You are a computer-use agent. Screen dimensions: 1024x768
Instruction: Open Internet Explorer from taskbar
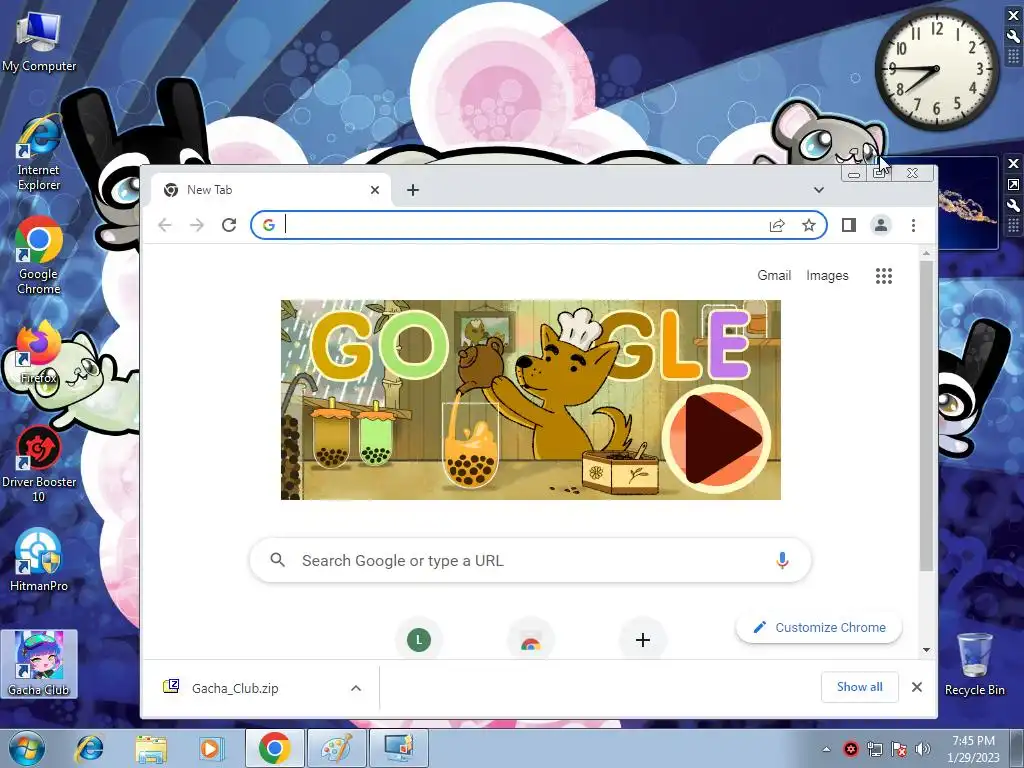[x=89, y=749]
